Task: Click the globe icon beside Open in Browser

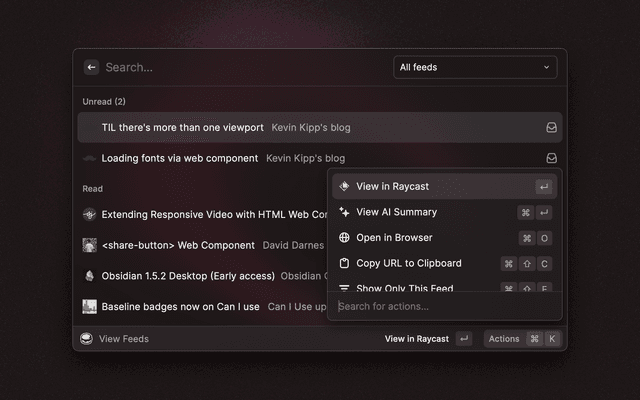Action: (x=344, y=238)
